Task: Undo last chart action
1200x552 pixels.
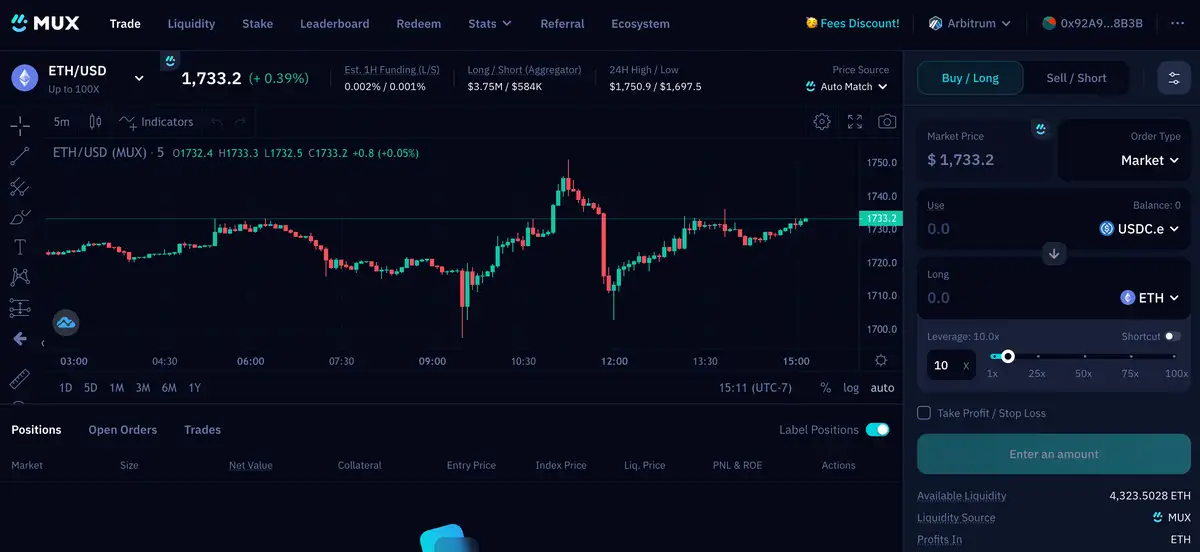Action: (217, 122)
